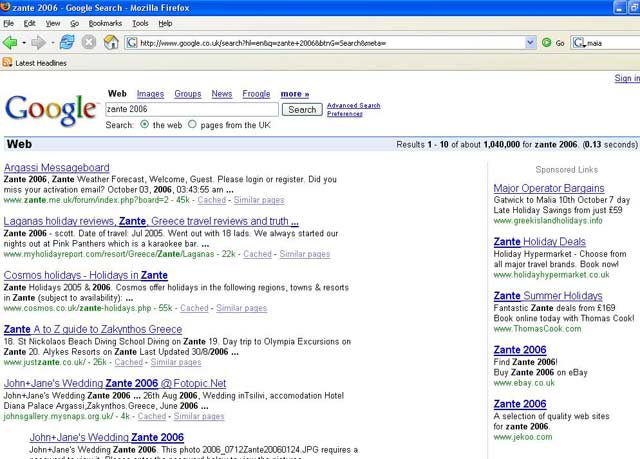Open Zante Summer Holidays sponsored link
640x459 pixels.
click(548, 296)
